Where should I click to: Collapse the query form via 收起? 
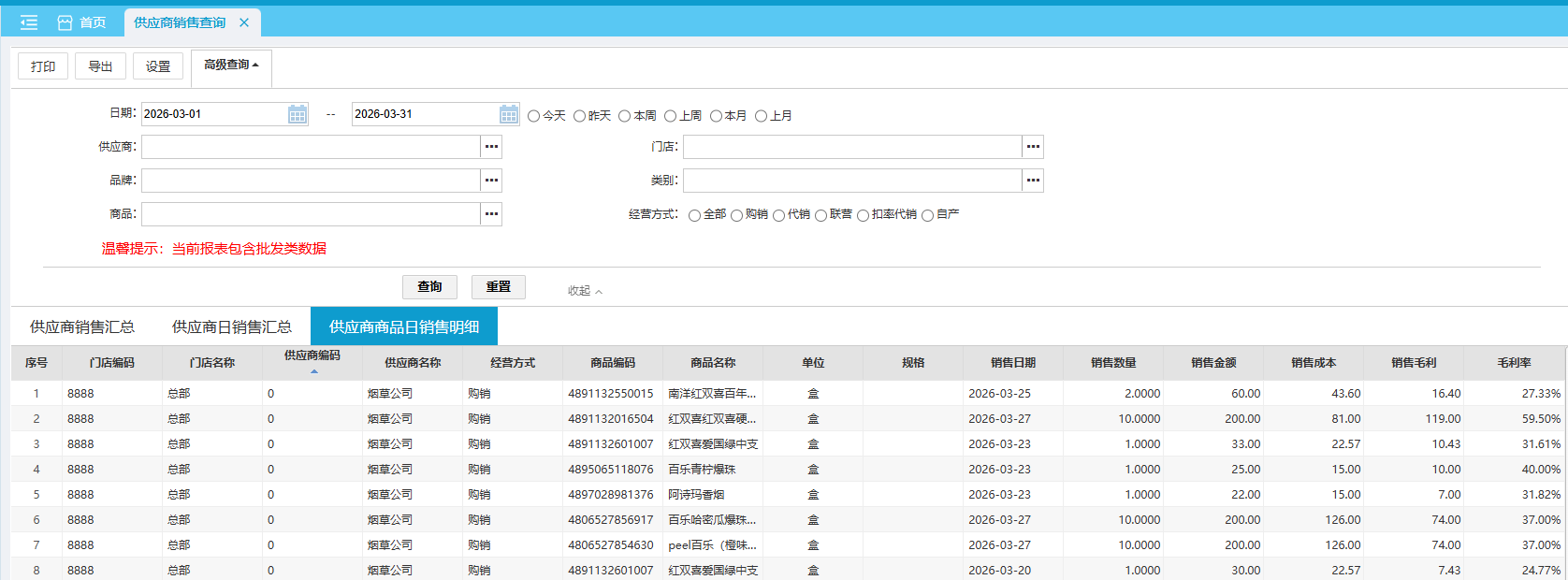pos(585,291)
